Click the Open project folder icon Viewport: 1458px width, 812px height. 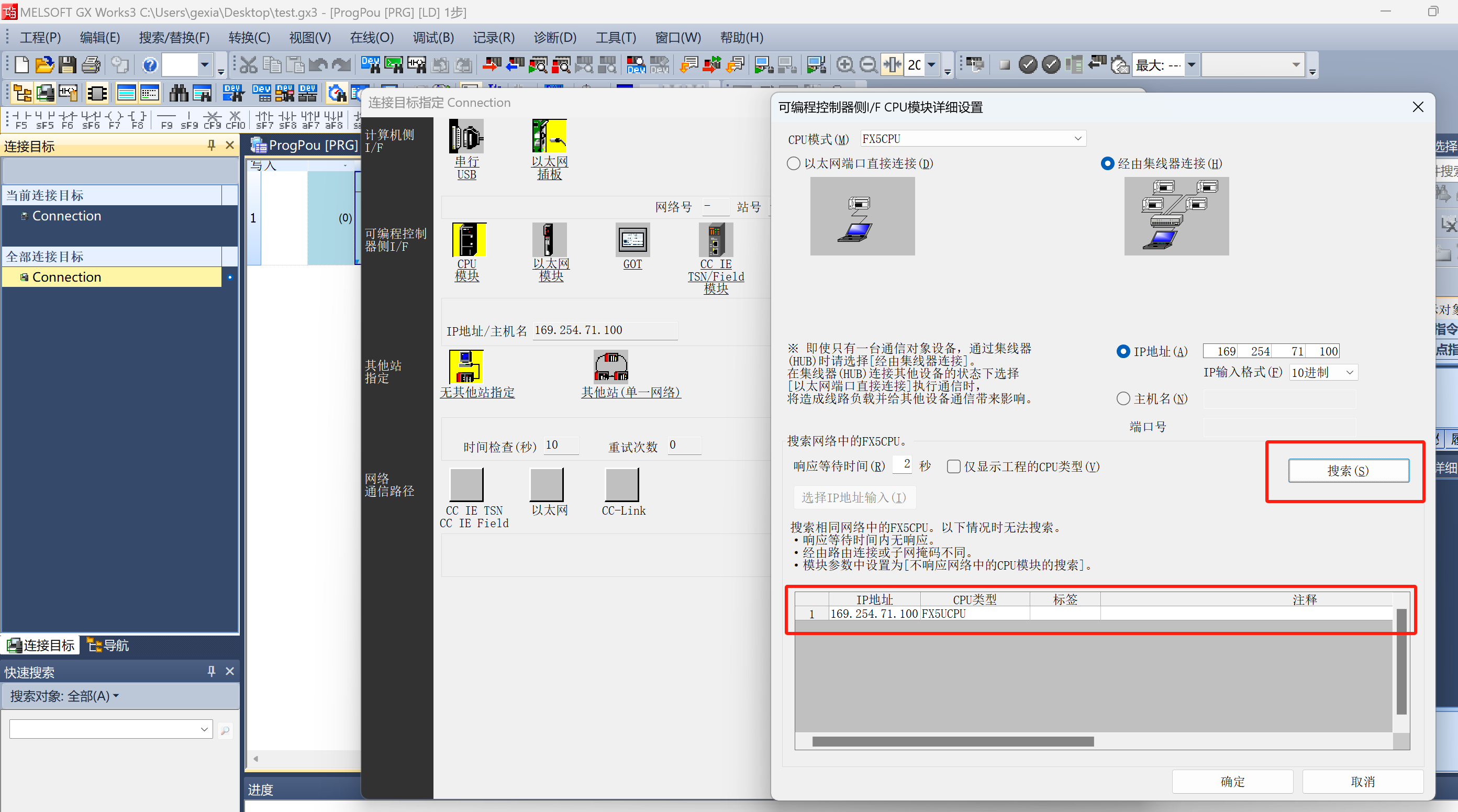(x=44, y=65)
